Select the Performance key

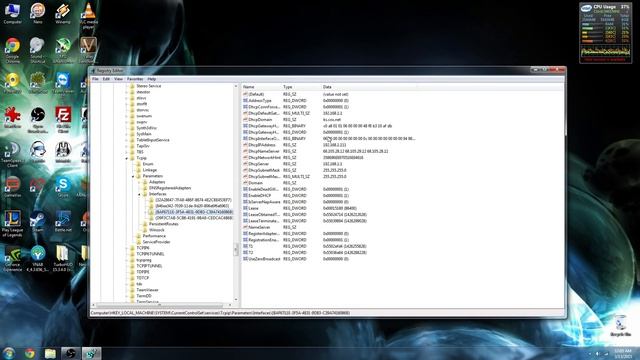click(x=154, y=236)
